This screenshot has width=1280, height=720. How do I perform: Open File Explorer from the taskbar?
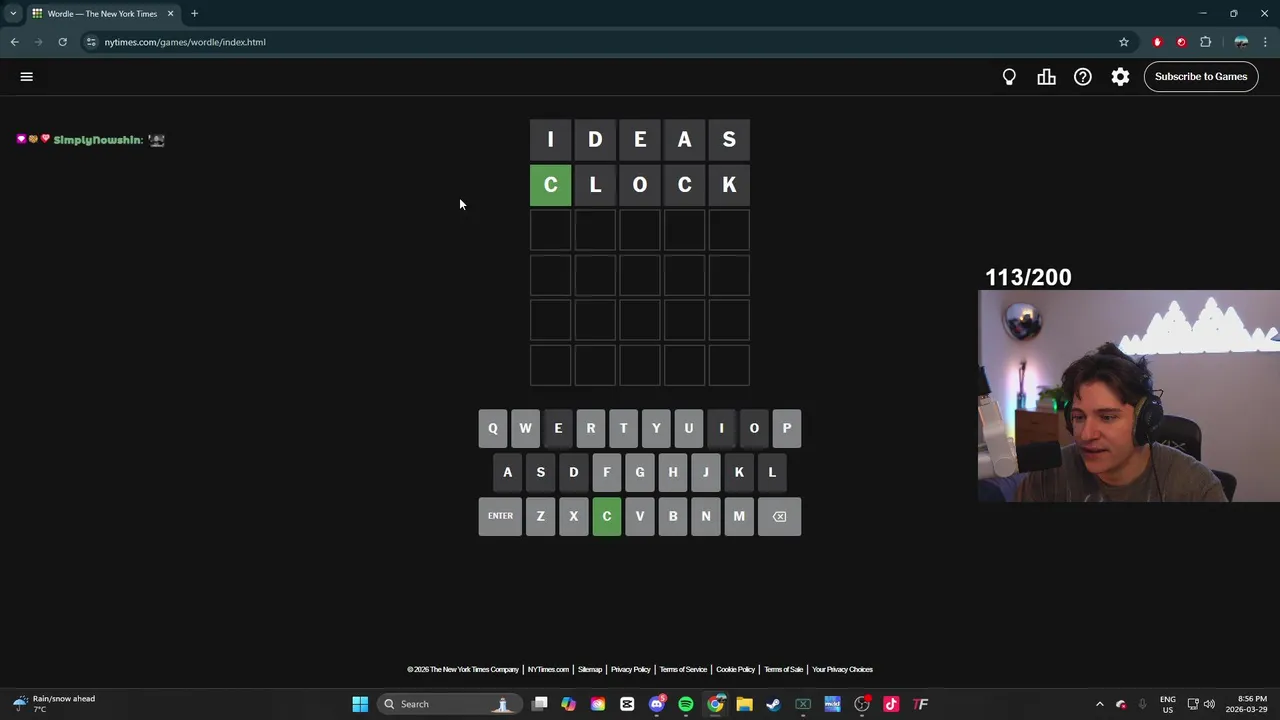[x=744, y=704]
